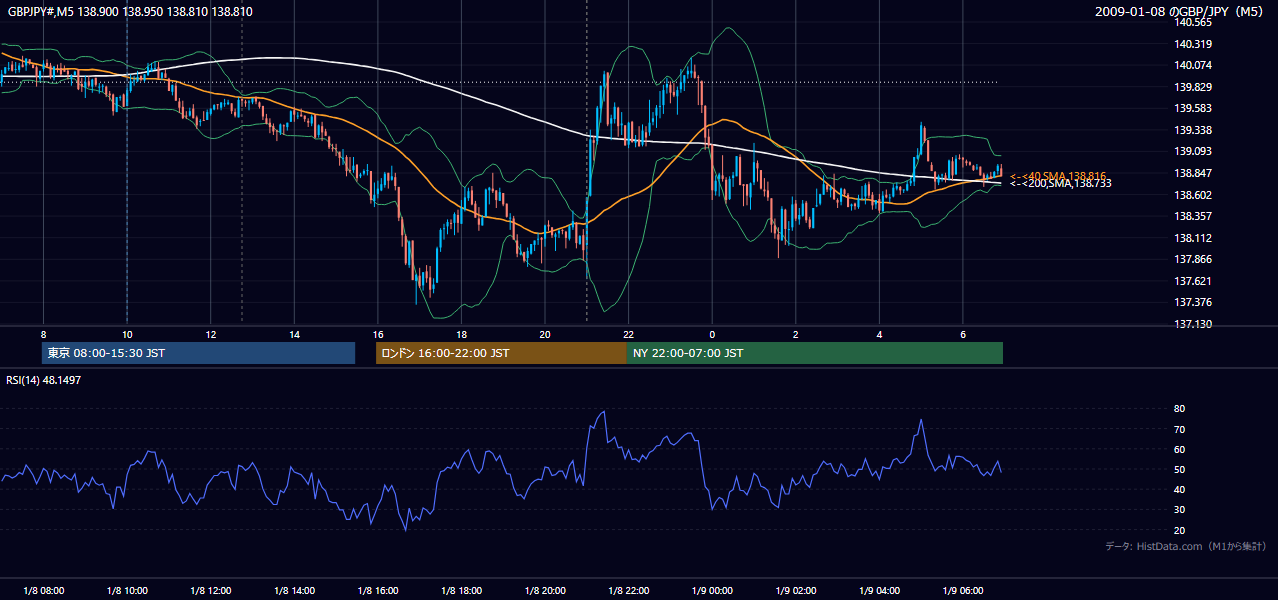Viewport: 1278px width, 600px height.
Task: Click hour label 0 under the price chart
Action: [x=712, y=334]
